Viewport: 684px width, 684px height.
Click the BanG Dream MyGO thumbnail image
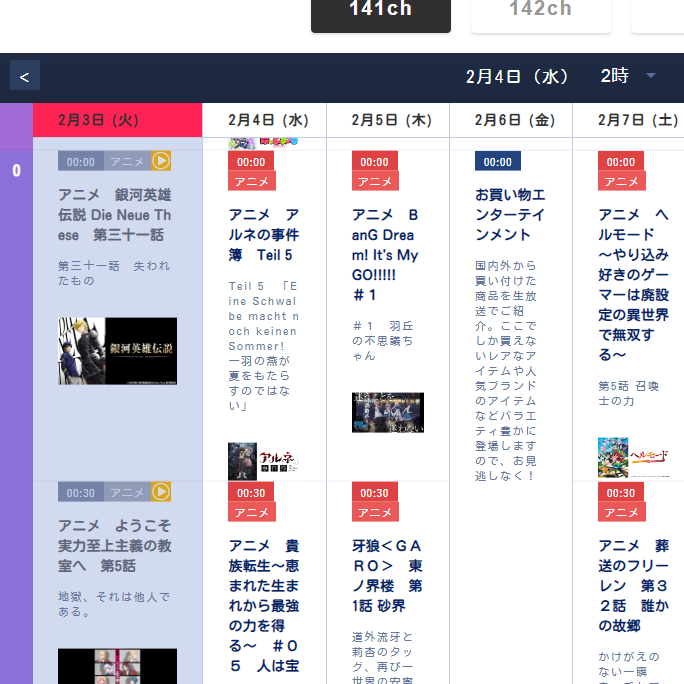(x=387, y=412)
